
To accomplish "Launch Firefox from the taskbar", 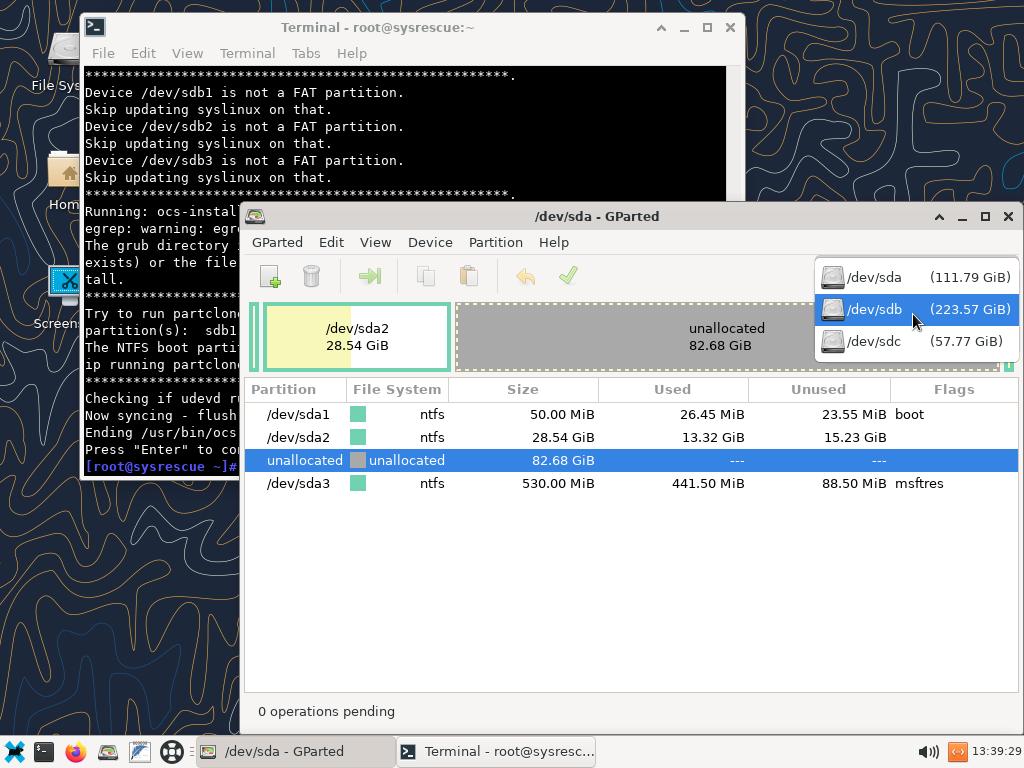I will click(x=76, y=752).
